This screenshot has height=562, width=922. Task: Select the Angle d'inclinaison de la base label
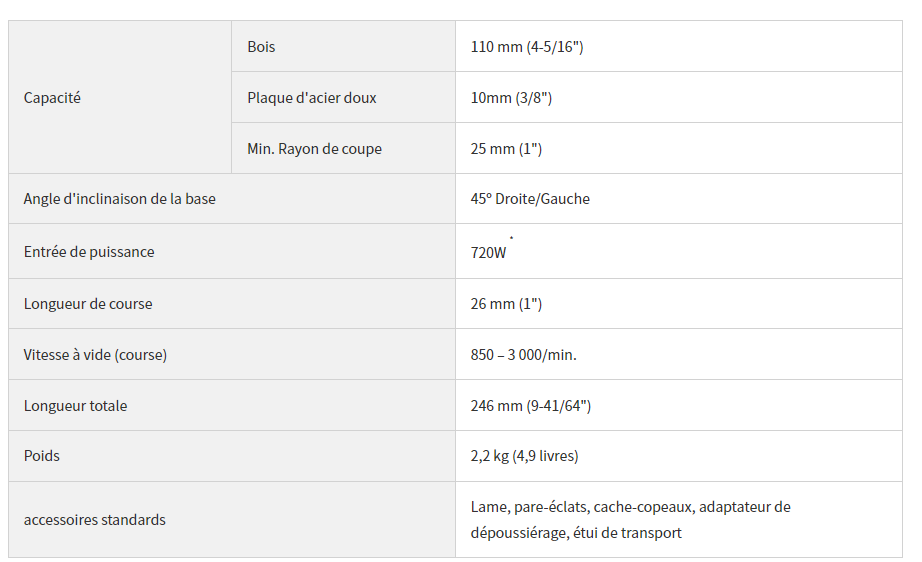tap(120, 199)
